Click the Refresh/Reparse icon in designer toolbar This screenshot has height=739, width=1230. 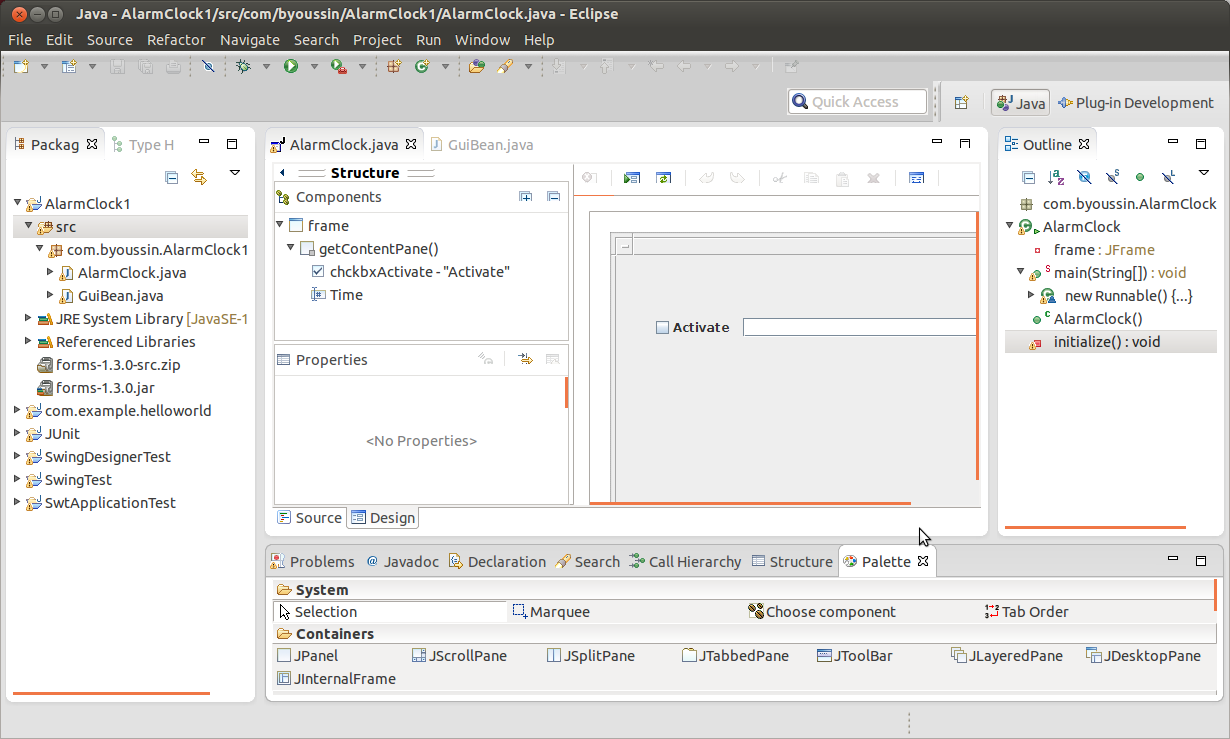coord(662,178)
